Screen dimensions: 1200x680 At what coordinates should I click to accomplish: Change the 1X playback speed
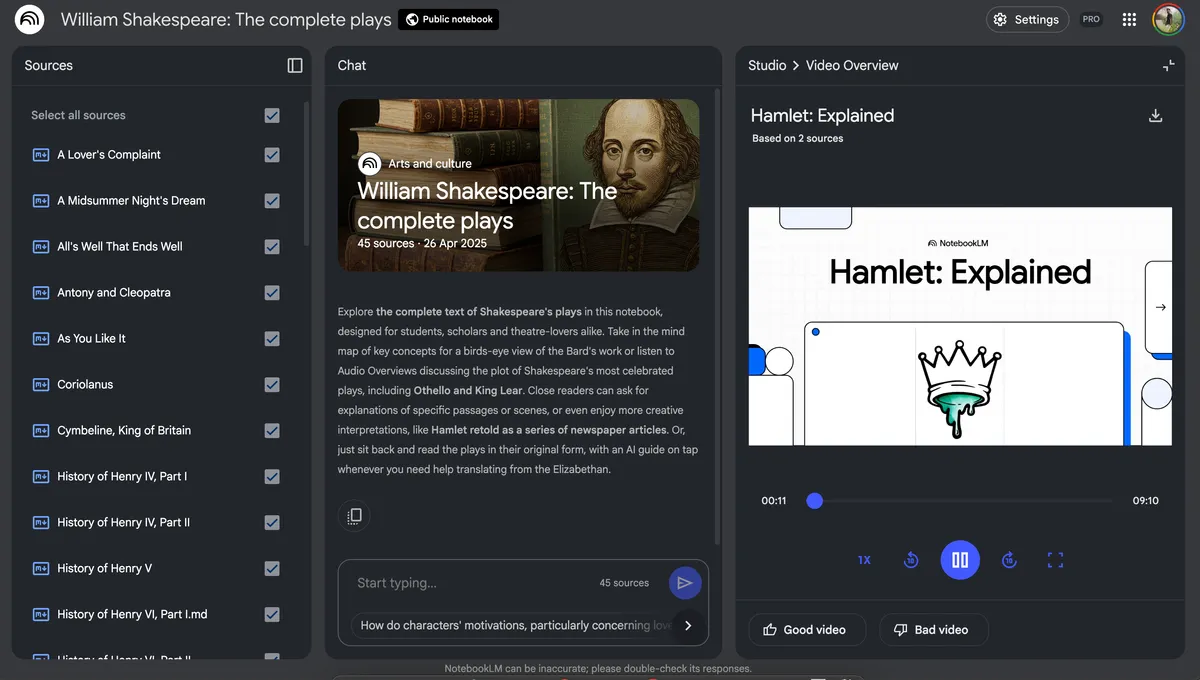click(x=864, y=560)
